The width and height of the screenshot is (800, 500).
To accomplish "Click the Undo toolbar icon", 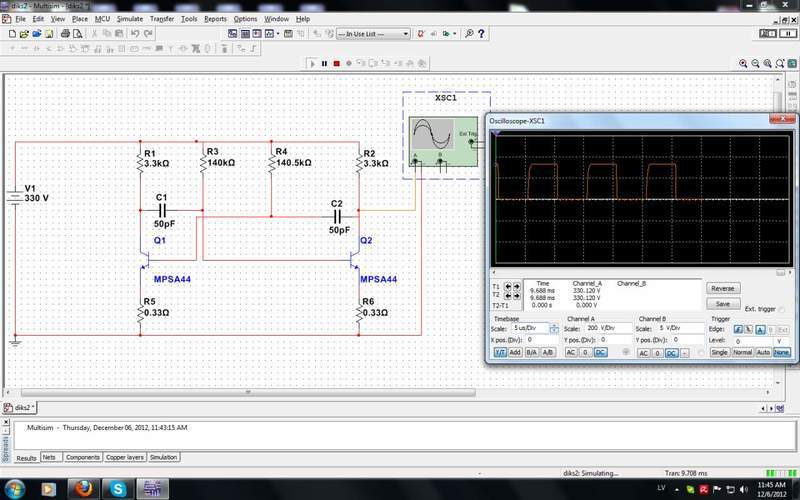I will coord(134,33).
